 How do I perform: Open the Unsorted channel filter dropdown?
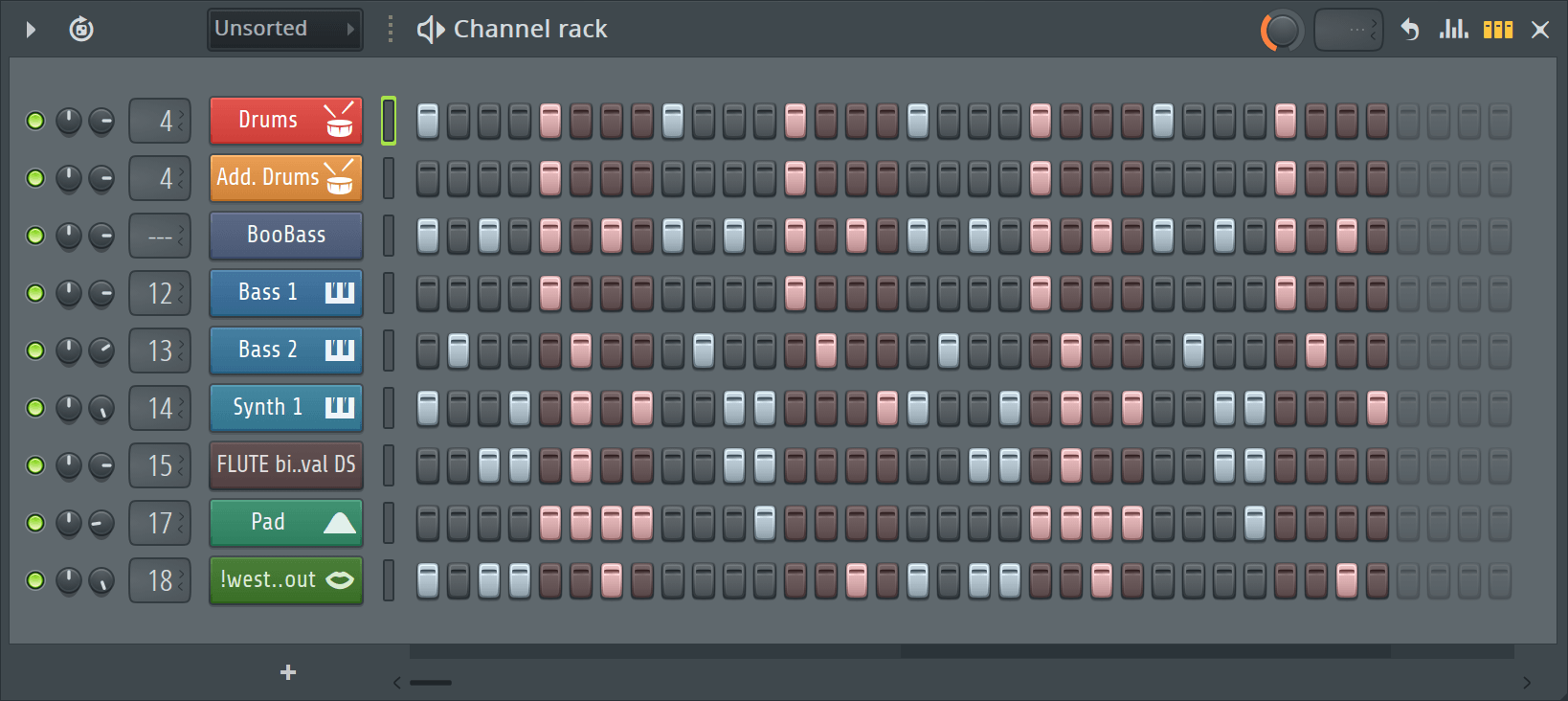point(285,29)
